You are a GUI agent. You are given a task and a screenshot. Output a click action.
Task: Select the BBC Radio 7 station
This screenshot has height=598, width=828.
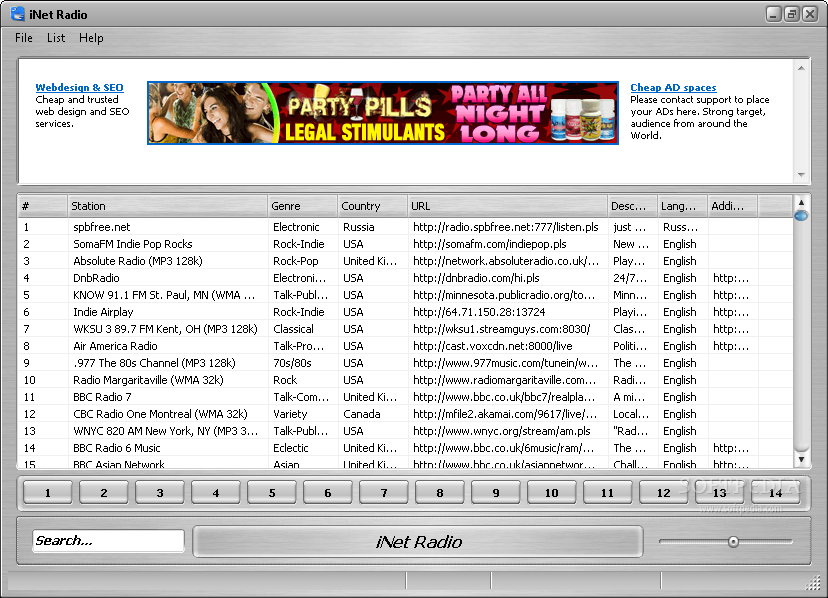[405, 397]
